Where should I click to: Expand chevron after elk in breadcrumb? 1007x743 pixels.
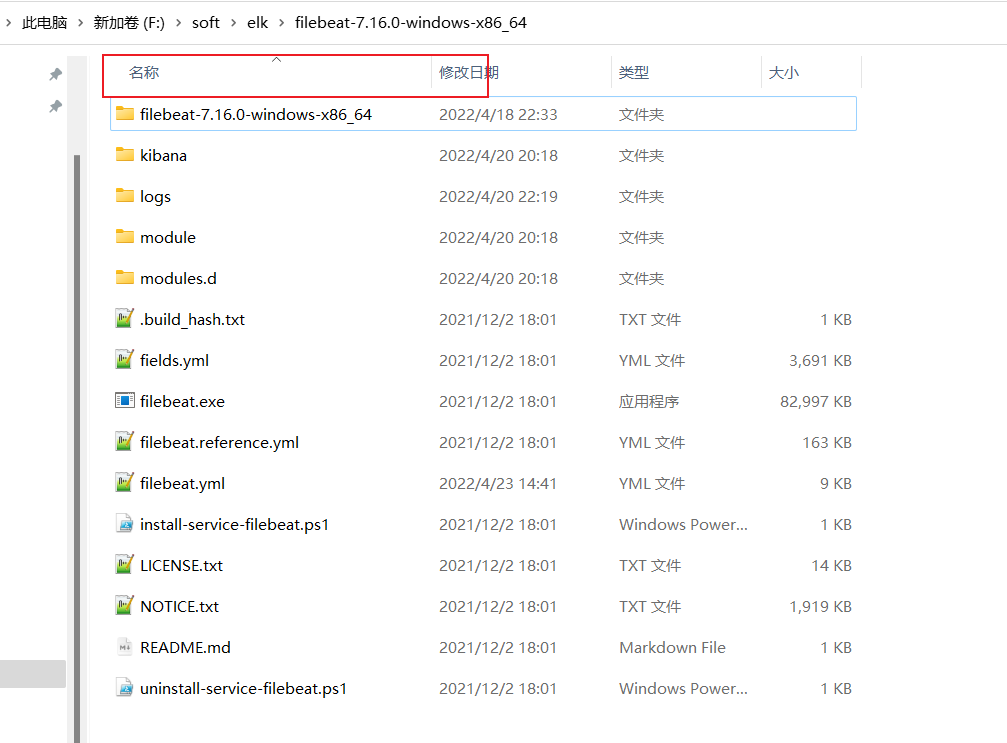click(281, 23)
